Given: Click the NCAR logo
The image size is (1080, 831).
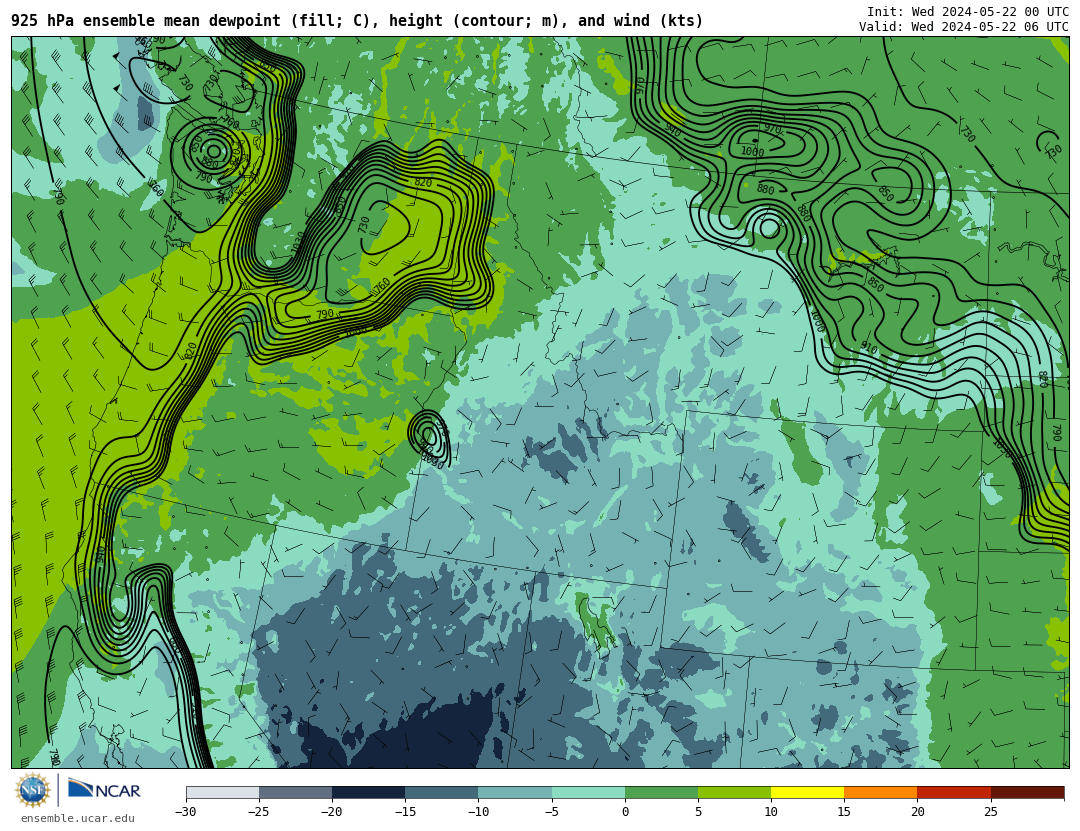Looking at the screenshot, I should click(x=104, y=790).
